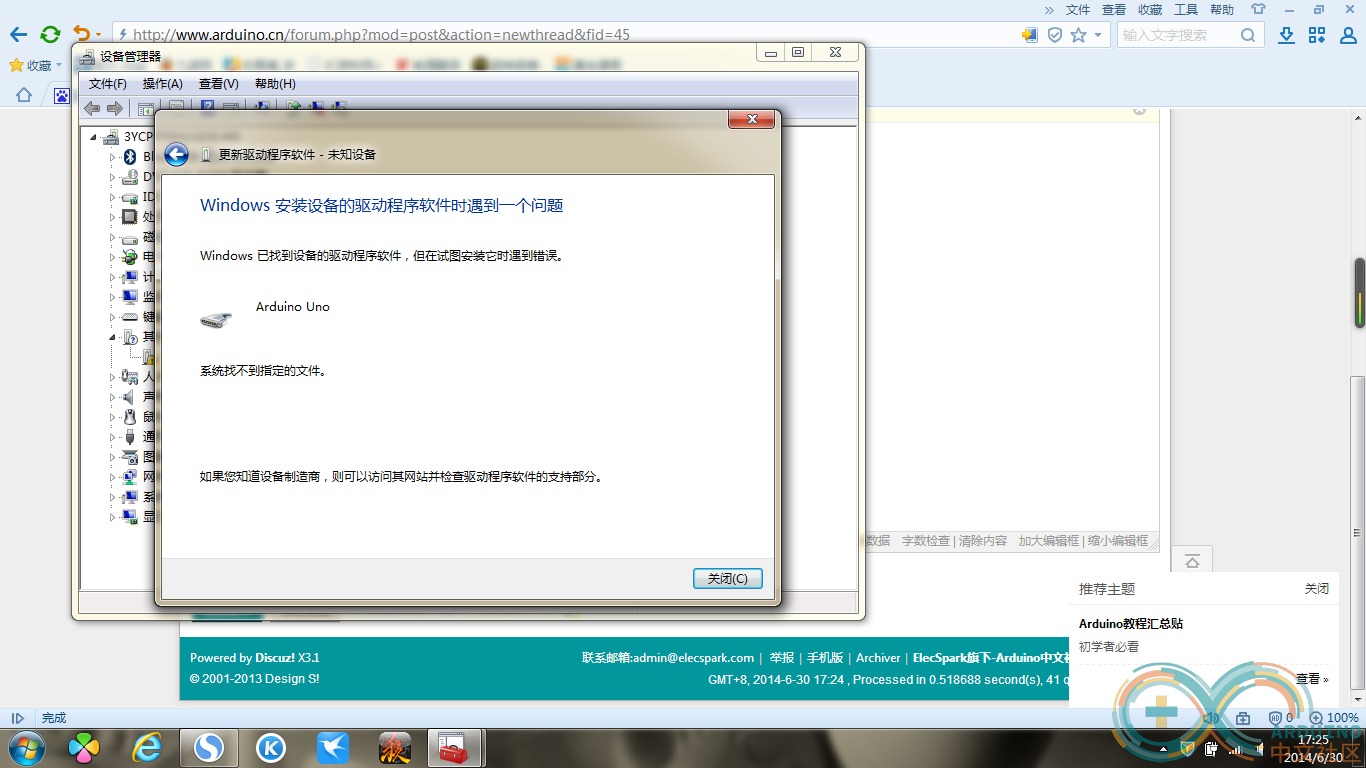Open the browser 收藏 menu at top right
This screenshot has height=768, width=1366.
point(1150,9)
